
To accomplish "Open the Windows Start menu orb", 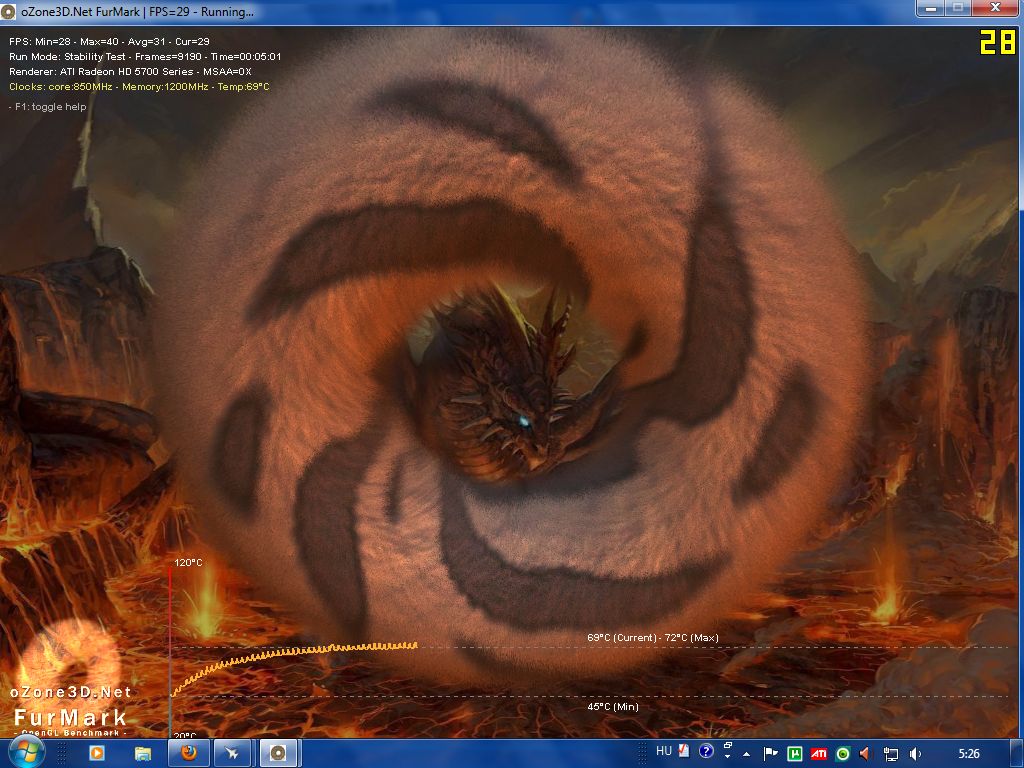I will tap(27, 753).
